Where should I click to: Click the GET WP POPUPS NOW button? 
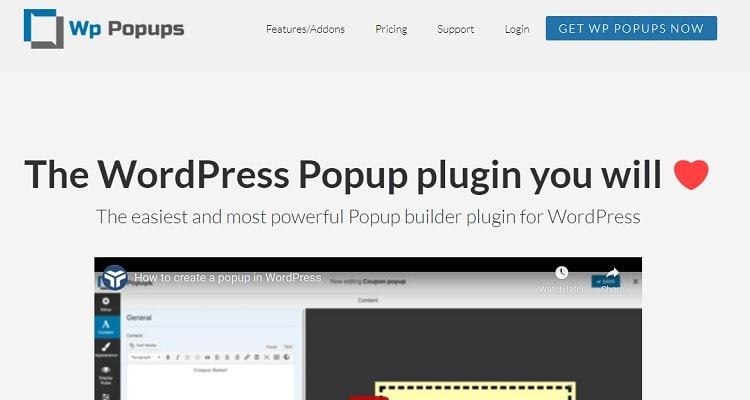coord(631,28)
